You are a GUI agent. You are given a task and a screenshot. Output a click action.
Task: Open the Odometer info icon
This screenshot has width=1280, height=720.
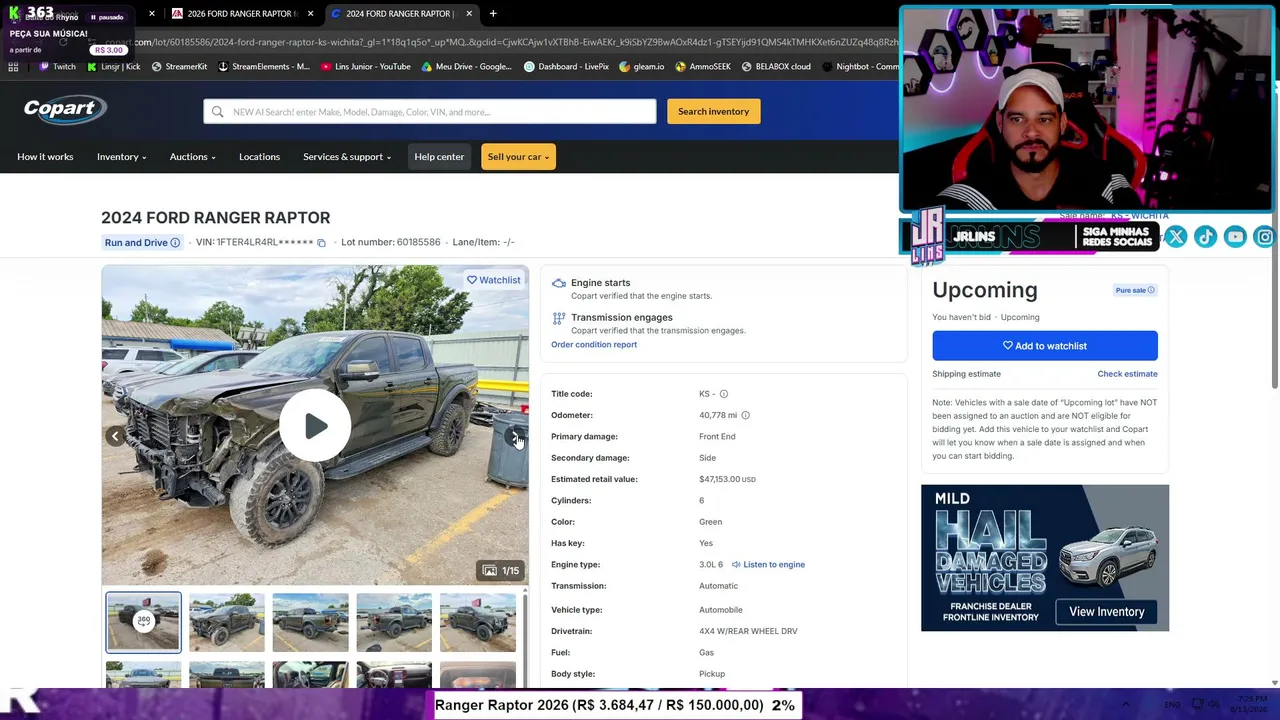pyautogui.click(x=745, y=415)
